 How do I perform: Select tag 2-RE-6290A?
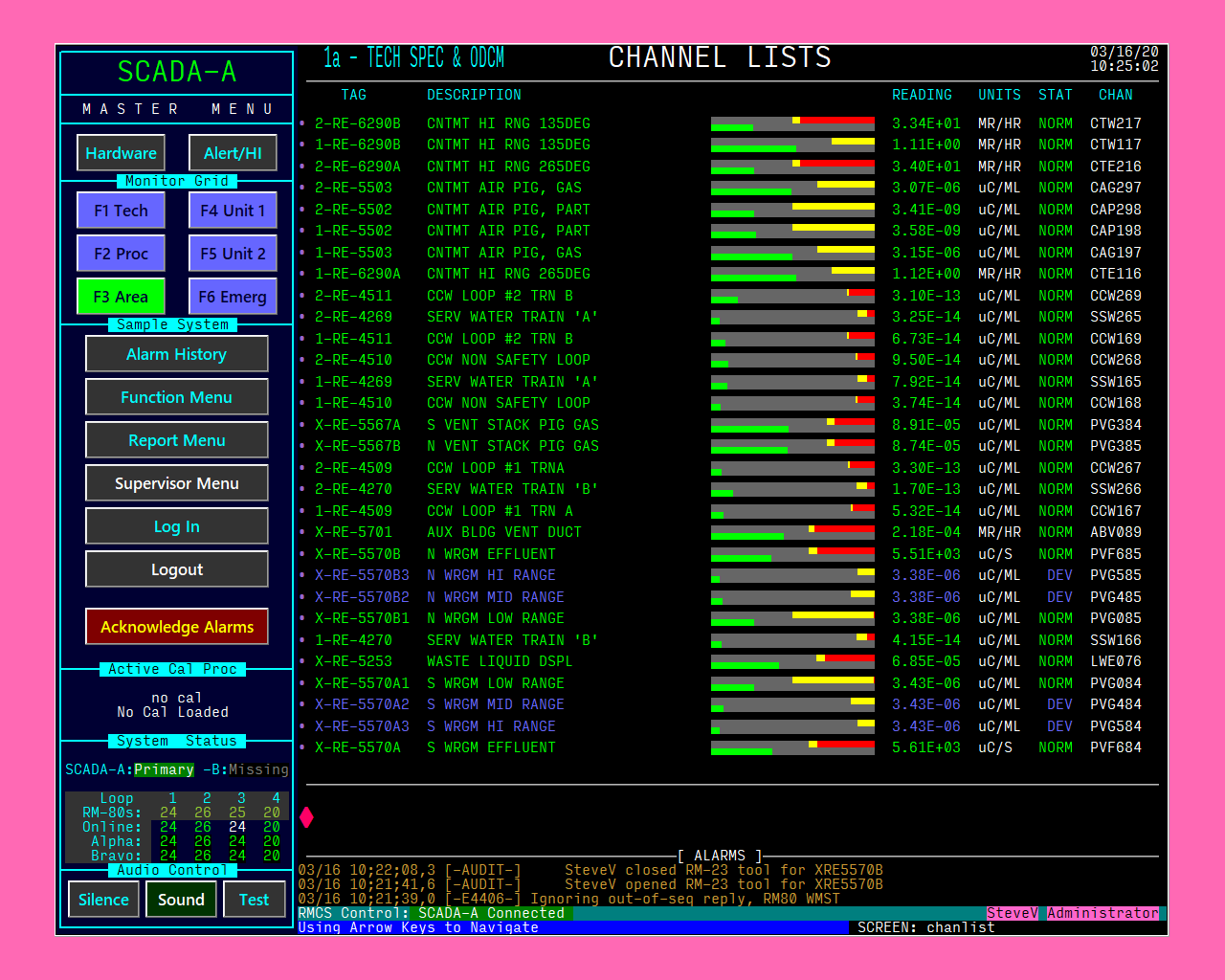pos(358,167)
